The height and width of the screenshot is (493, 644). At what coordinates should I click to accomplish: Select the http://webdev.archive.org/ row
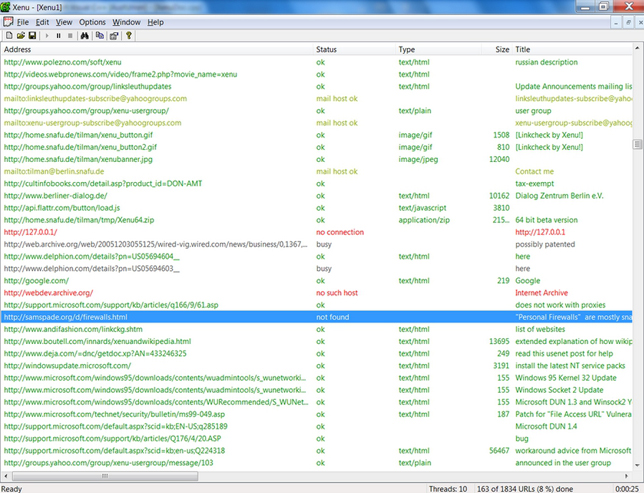(x=316, y=293)
